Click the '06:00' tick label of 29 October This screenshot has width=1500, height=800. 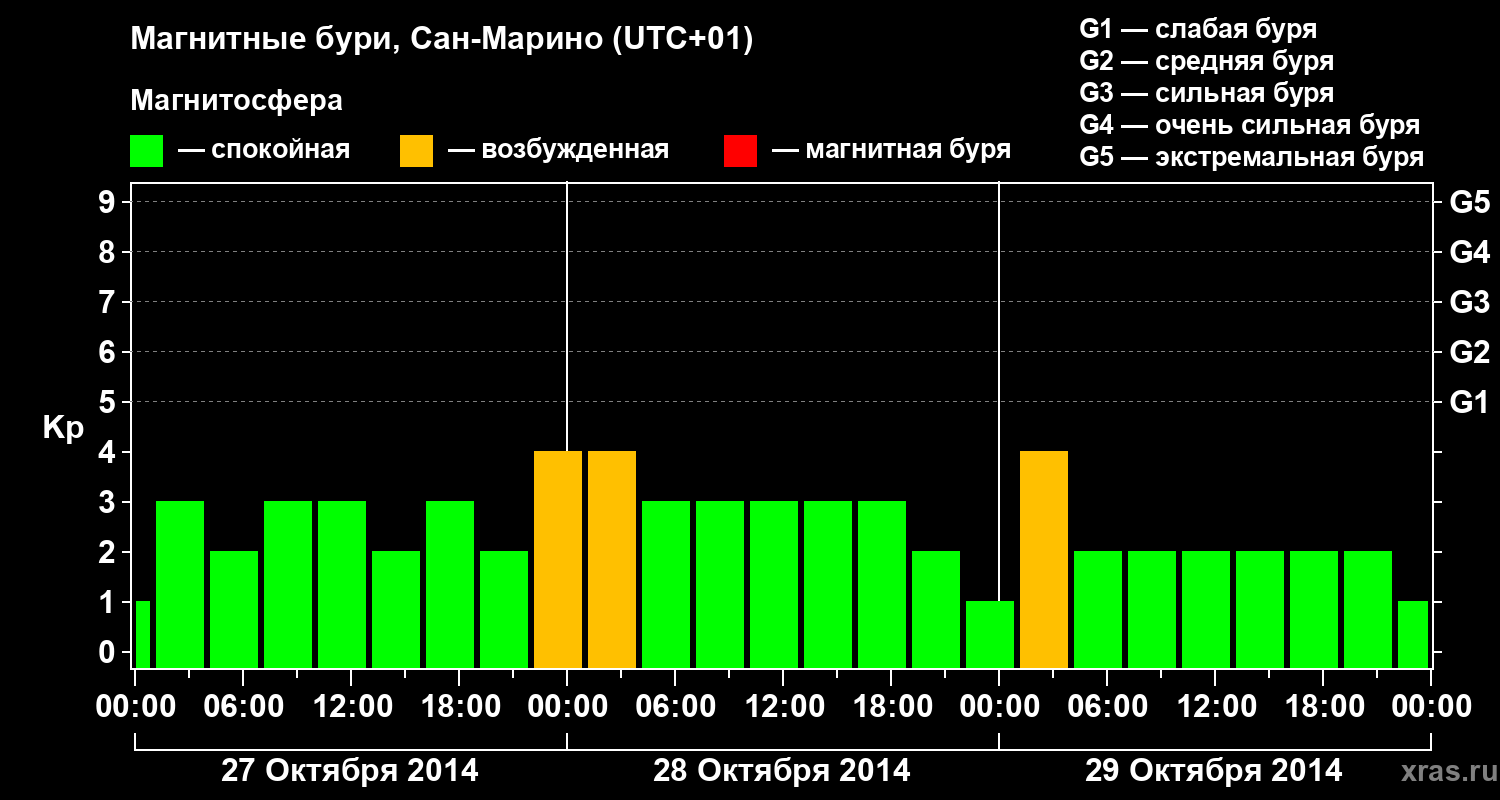pyautogui.click(x=1107, y=706)
